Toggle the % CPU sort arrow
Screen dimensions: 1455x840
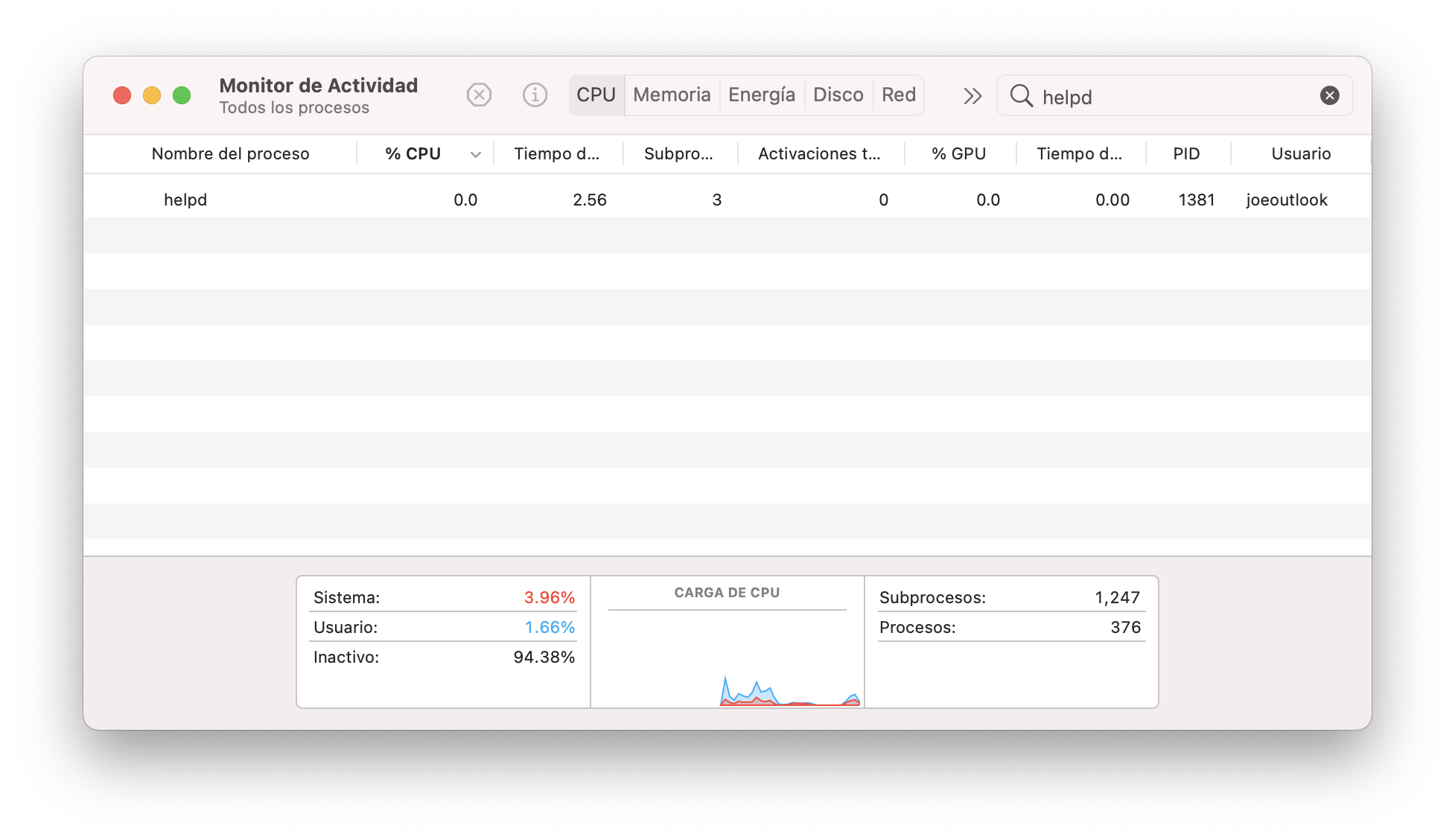click(475, 154)
